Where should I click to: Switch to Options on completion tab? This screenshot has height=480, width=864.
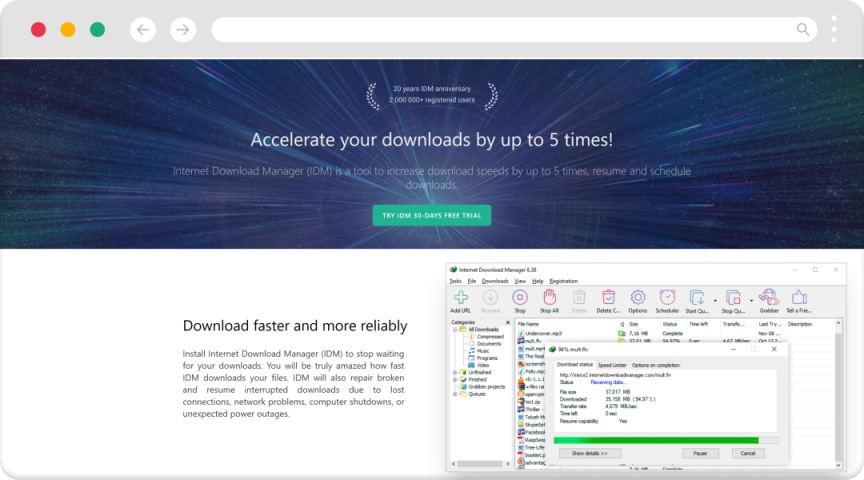pyautogui.click(x=655, y=365)
